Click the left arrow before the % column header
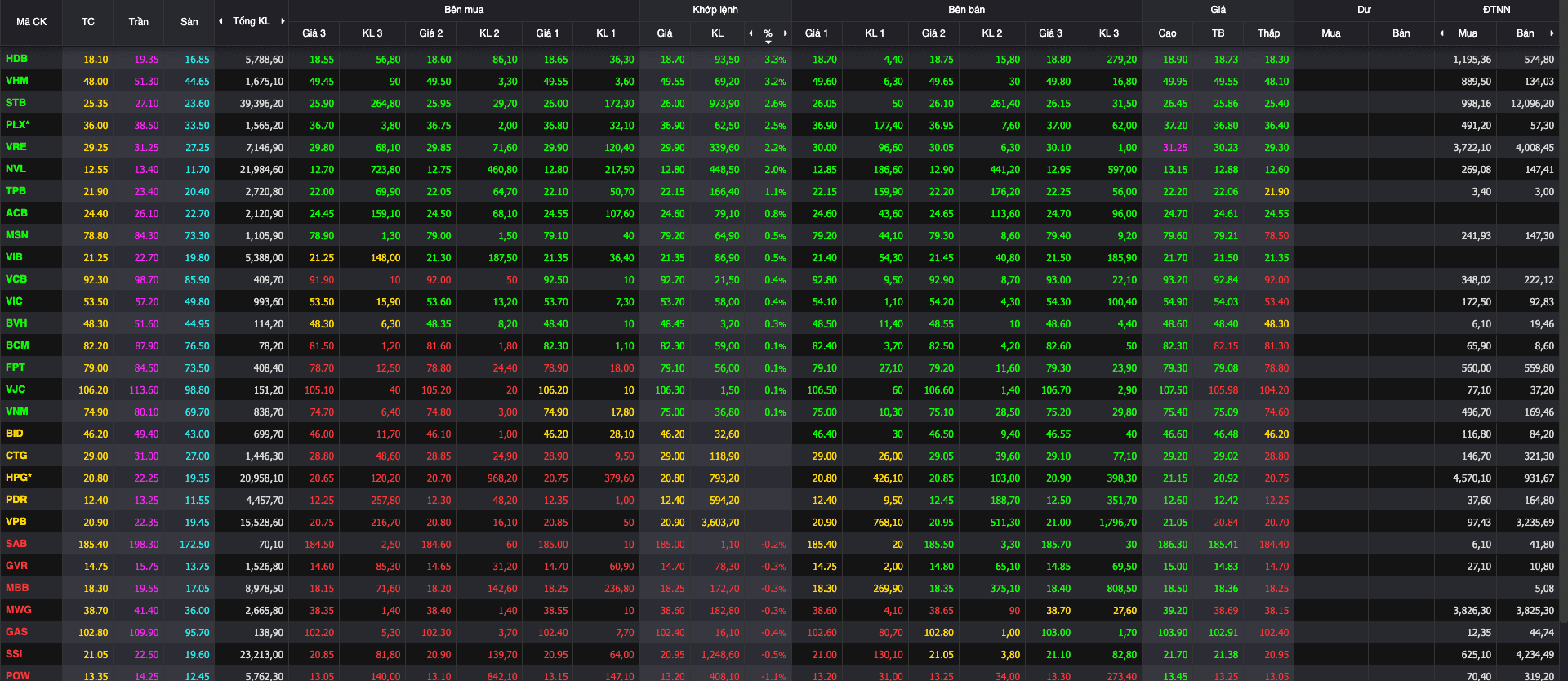1568x681 pixels. (x=751, y=33)
